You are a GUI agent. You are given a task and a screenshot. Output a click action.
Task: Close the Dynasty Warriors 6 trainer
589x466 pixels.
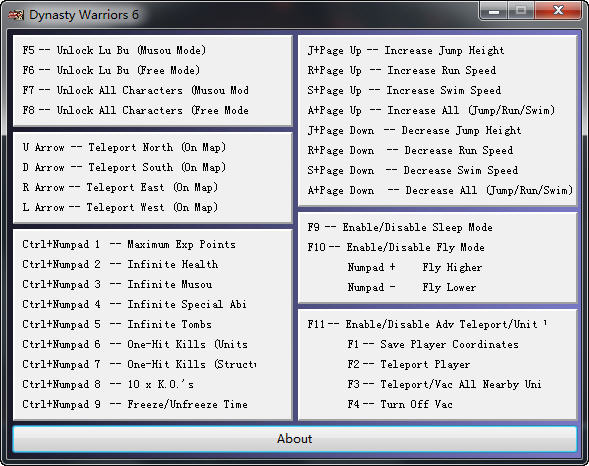point(558,11)
